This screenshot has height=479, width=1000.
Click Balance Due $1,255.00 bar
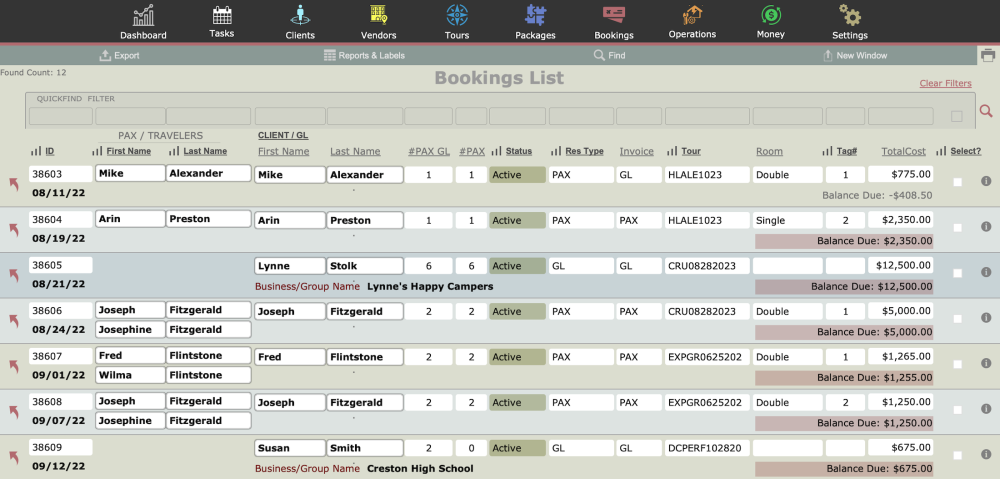point(844,378)
